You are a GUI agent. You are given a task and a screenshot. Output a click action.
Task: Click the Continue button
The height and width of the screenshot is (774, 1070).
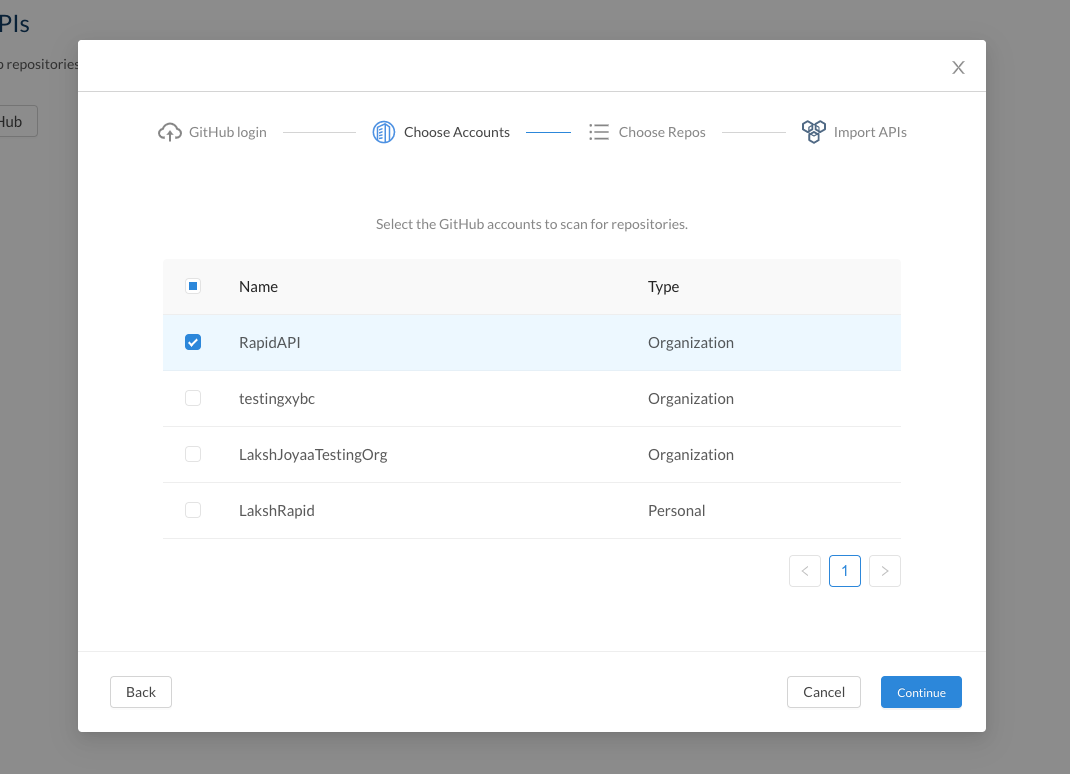(x=921, y=692)
